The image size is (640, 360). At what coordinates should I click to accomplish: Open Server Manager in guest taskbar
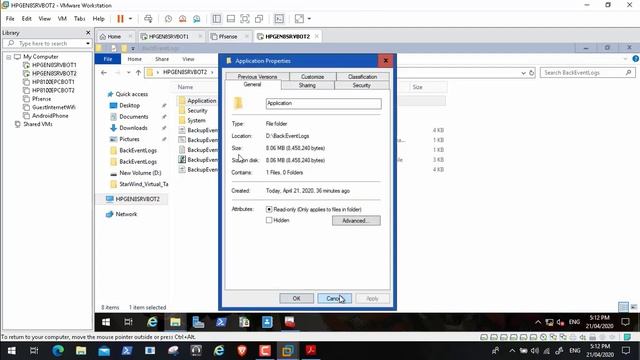point(198,322)
